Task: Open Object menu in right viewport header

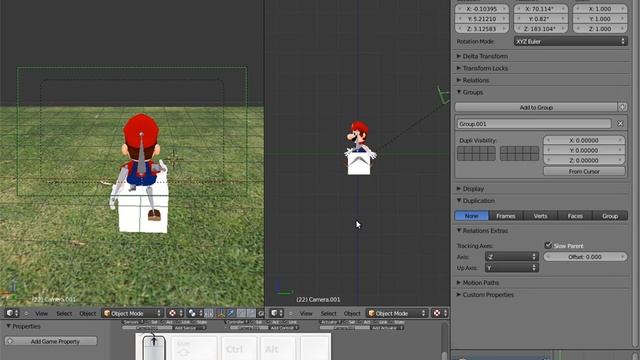Action: click(x=352, y=313)
